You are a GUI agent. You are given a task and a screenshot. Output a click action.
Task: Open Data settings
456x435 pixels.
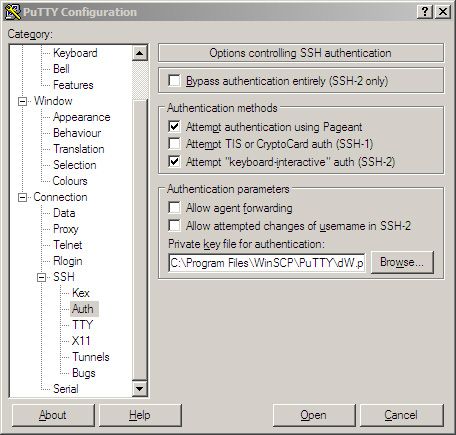click(x=64, y=213)
